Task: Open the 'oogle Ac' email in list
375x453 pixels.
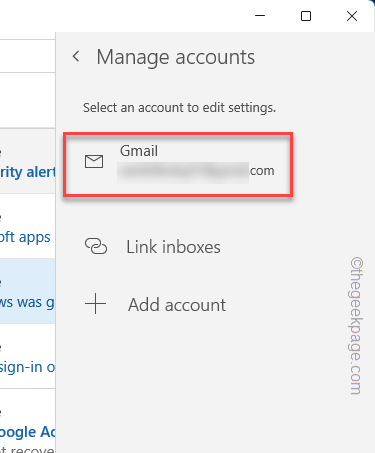Action: coord(28,421)
